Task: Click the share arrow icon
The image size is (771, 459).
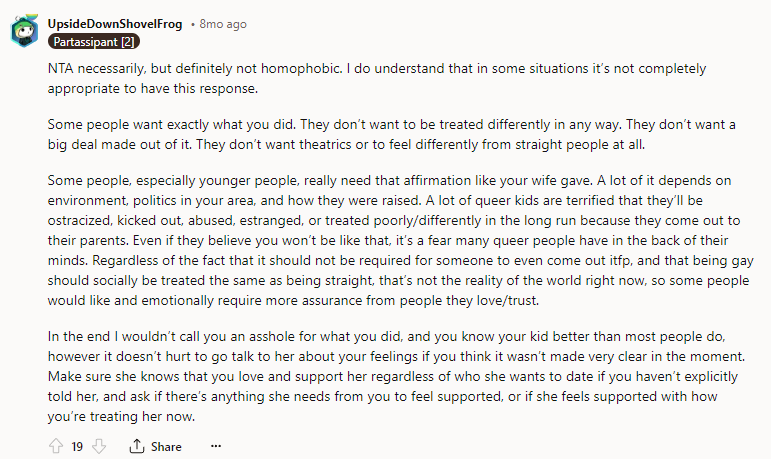Action: tap(137, 446)
